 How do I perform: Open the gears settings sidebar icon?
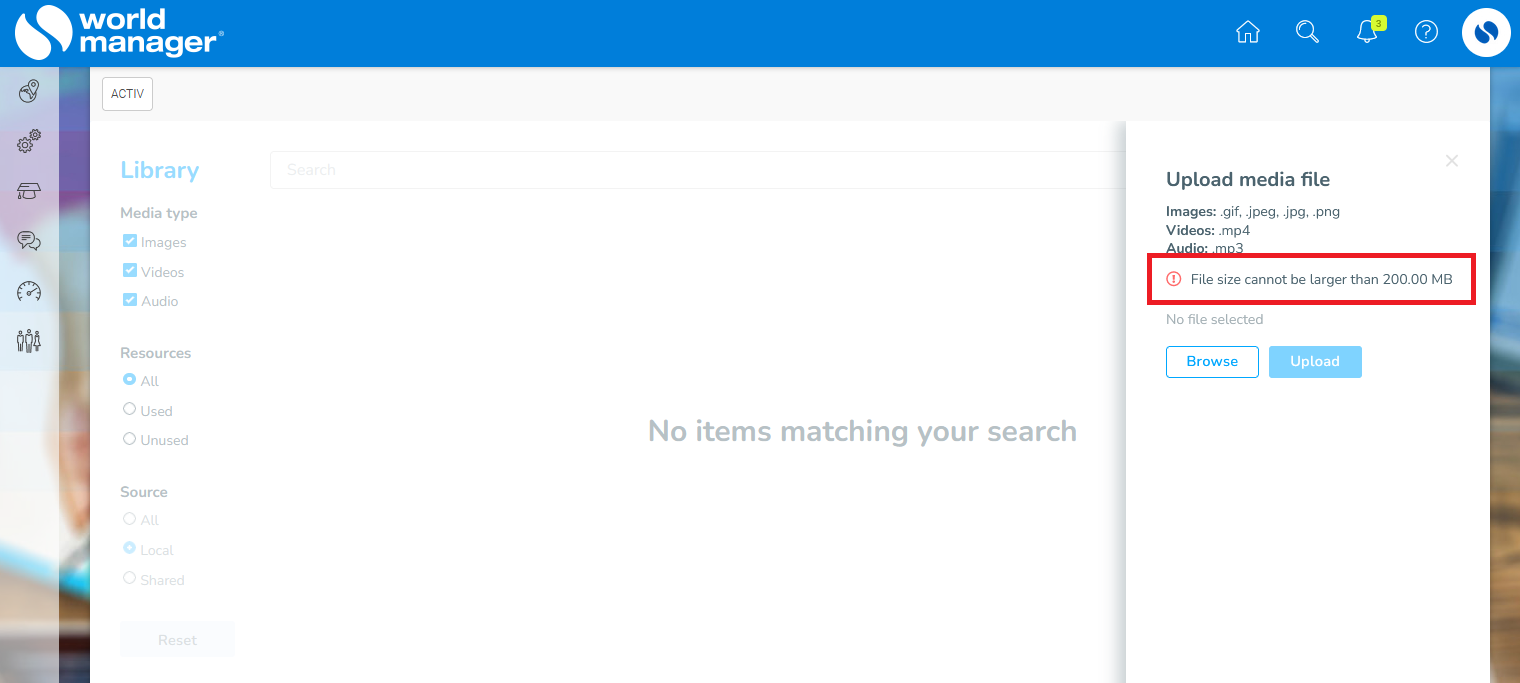point(29,141)
